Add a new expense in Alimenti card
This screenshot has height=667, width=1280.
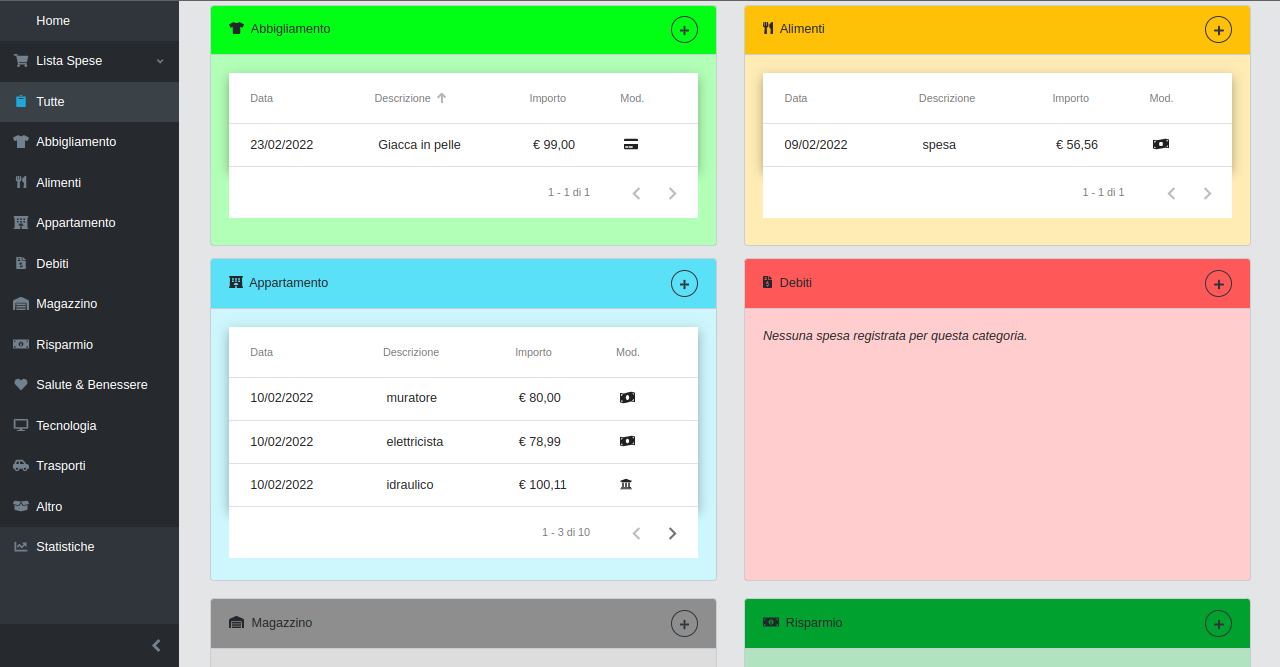1218,30
